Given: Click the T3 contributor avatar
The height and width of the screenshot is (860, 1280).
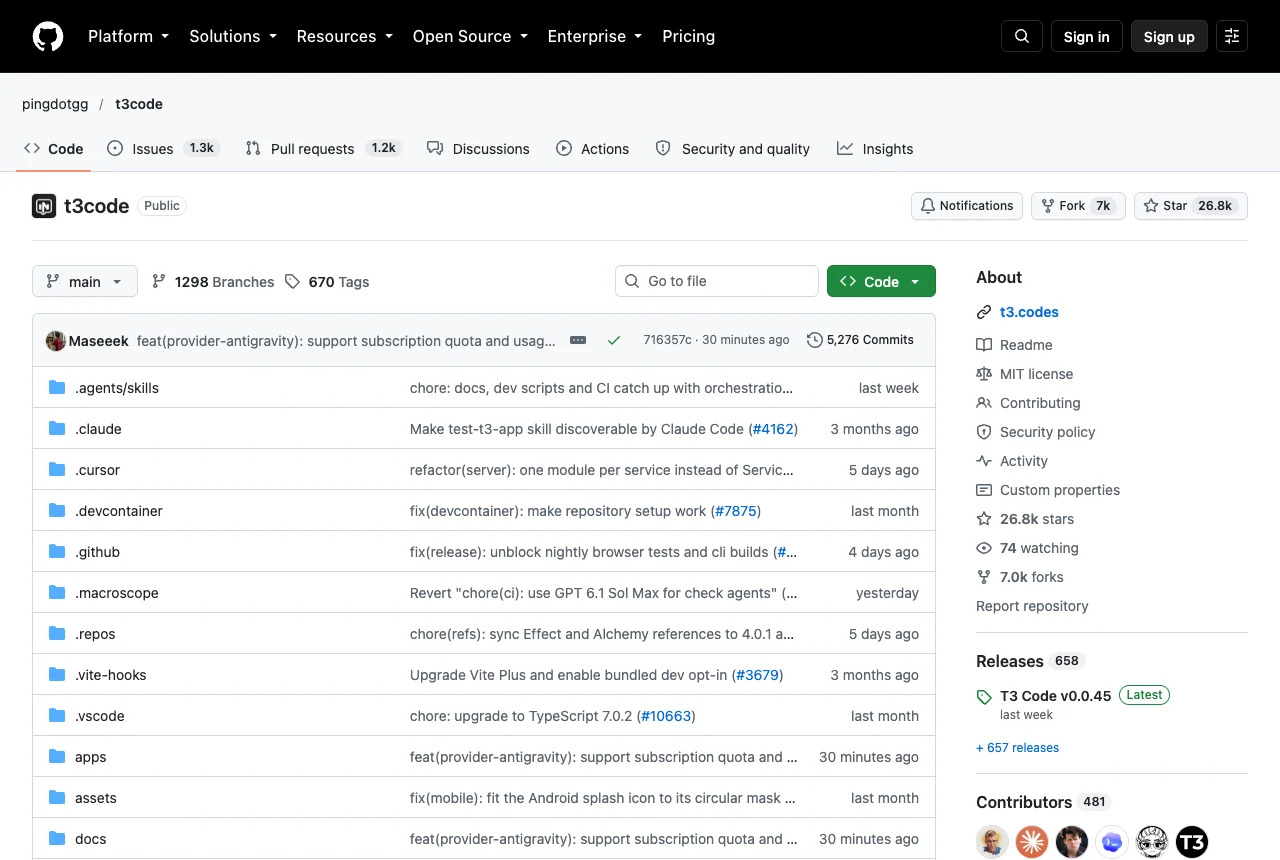Looking at the screenshot, I should click(x=1192, y=842).
